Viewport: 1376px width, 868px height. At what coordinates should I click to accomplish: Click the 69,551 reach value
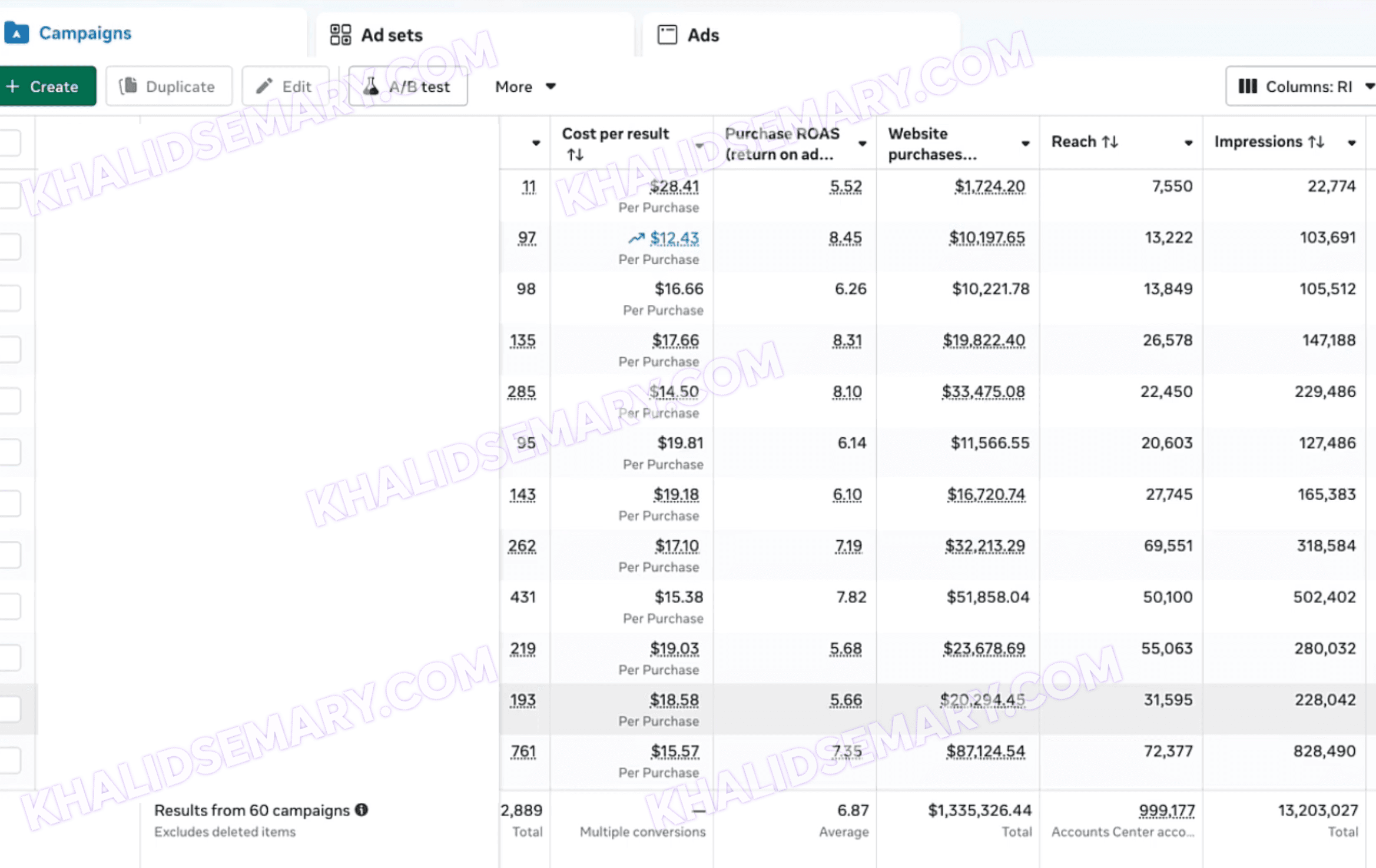pyautogui.click(x=1168, y=546)
